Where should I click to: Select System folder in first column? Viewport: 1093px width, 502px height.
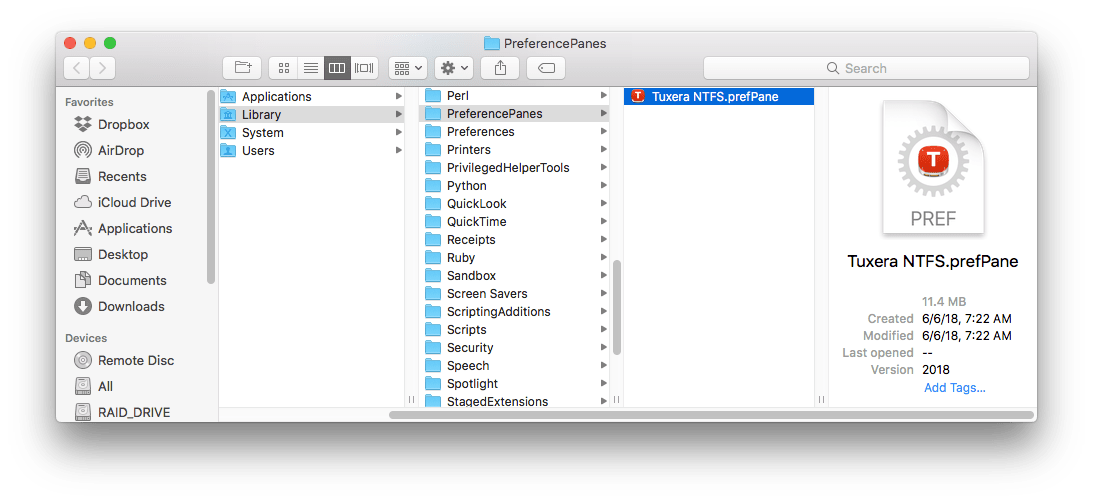312,132
